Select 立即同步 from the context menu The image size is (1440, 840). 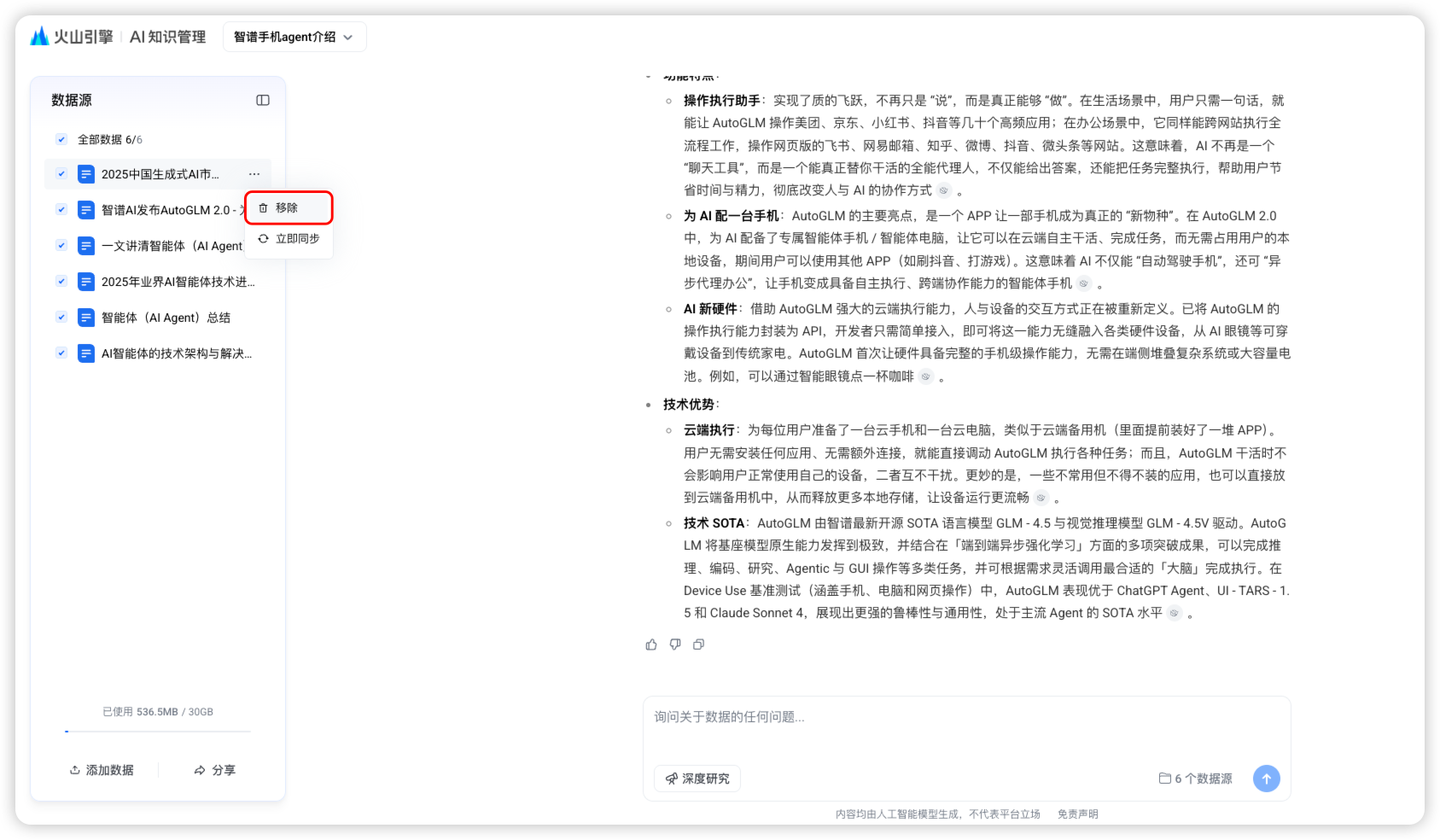coord(289,239)
